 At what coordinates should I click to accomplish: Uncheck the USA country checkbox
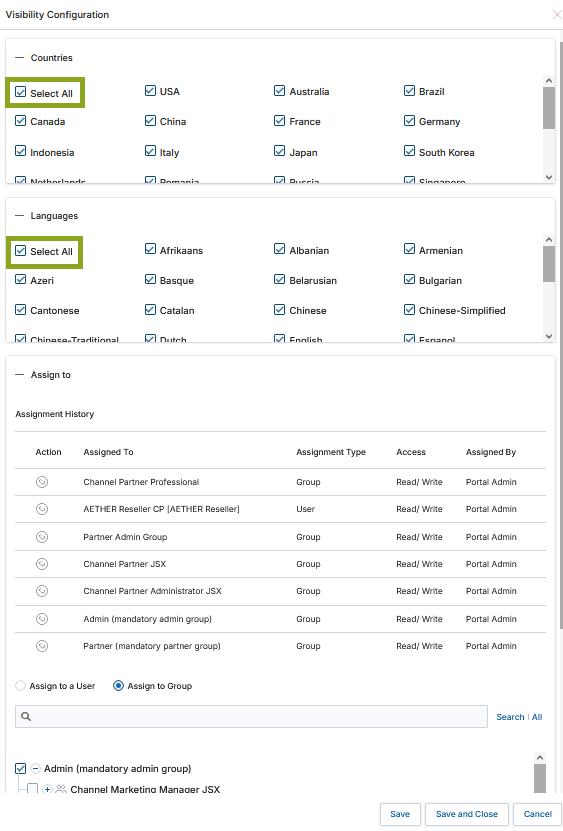(x=150, y=91)
